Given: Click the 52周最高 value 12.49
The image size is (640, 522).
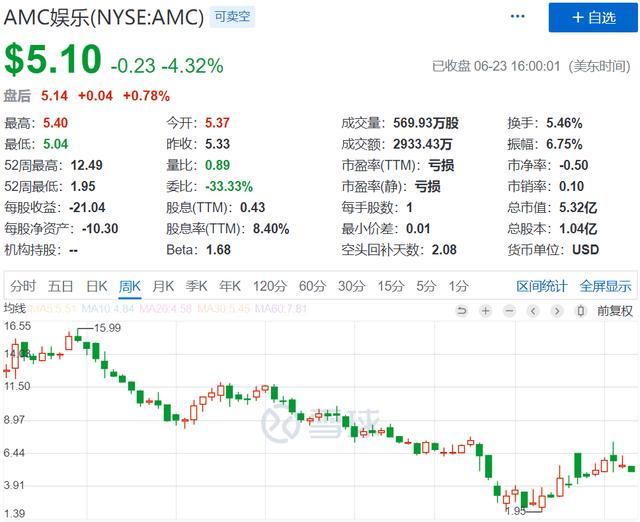Looking at the screenshot, I should pos(87,165).
